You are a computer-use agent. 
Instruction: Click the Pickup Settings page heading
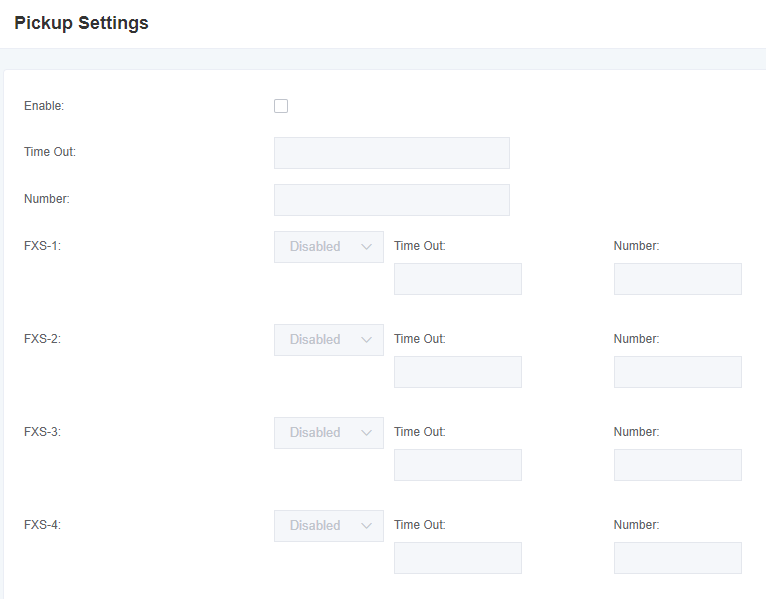coord(82,23)
